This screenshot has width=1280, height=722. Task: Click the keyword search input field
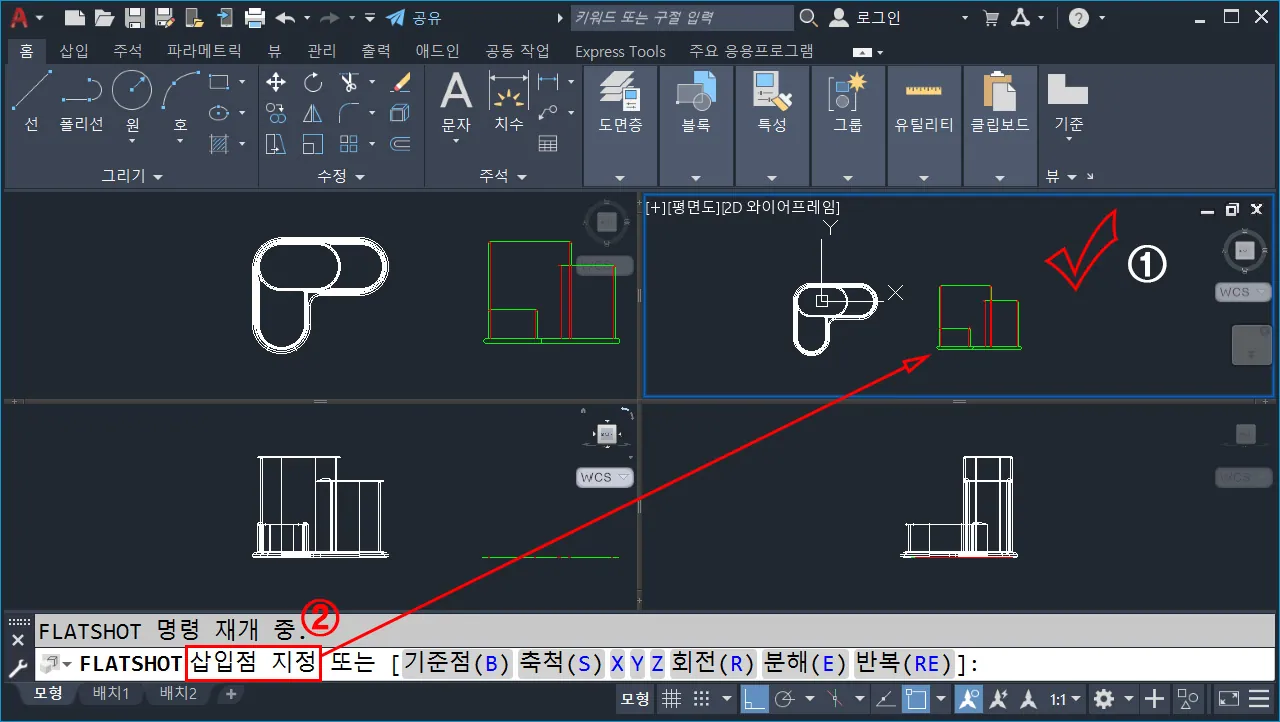point(680,17)
